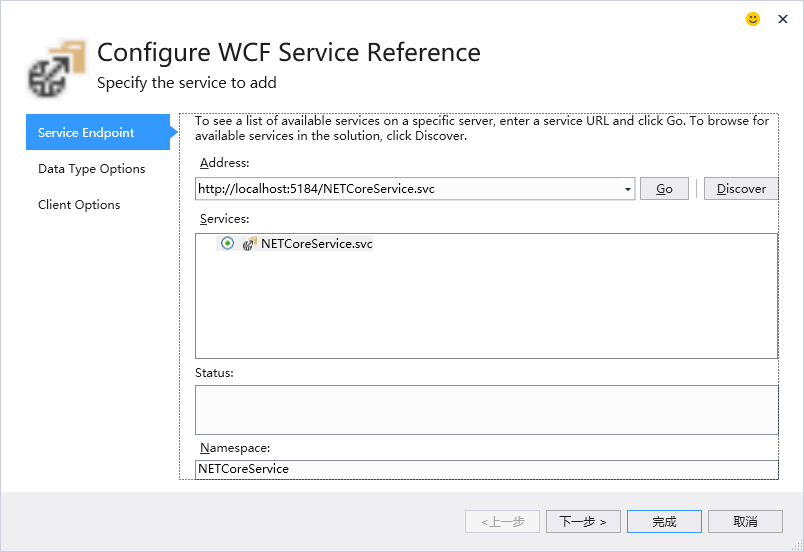Click the 'Specify the service to add' subtitle

coord(187,83)
